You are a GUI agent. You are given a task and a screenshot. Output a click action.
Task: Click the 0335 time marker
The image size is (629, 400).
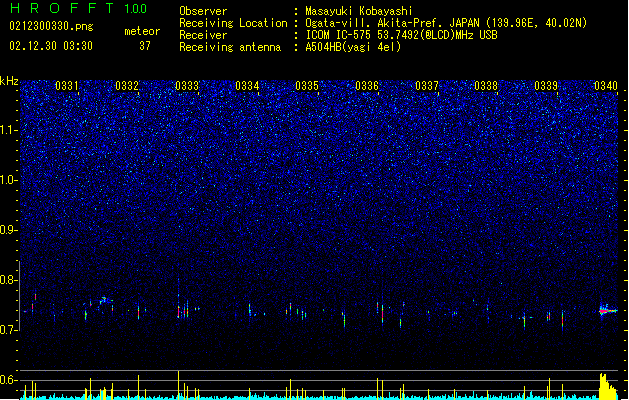coord(307,86)
